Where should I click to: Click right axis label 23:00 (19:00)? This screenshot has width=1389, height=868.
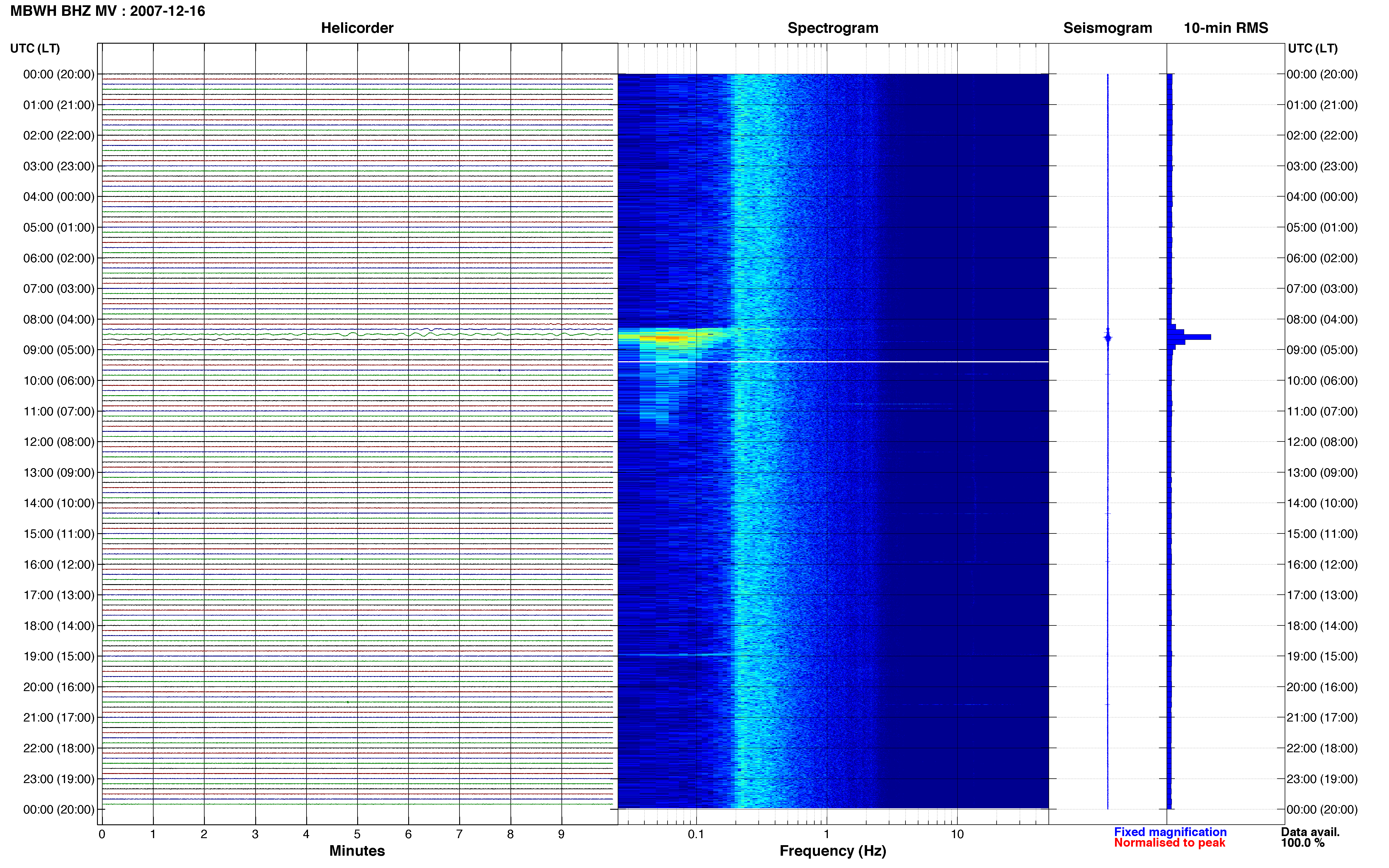coord(1322,779)
